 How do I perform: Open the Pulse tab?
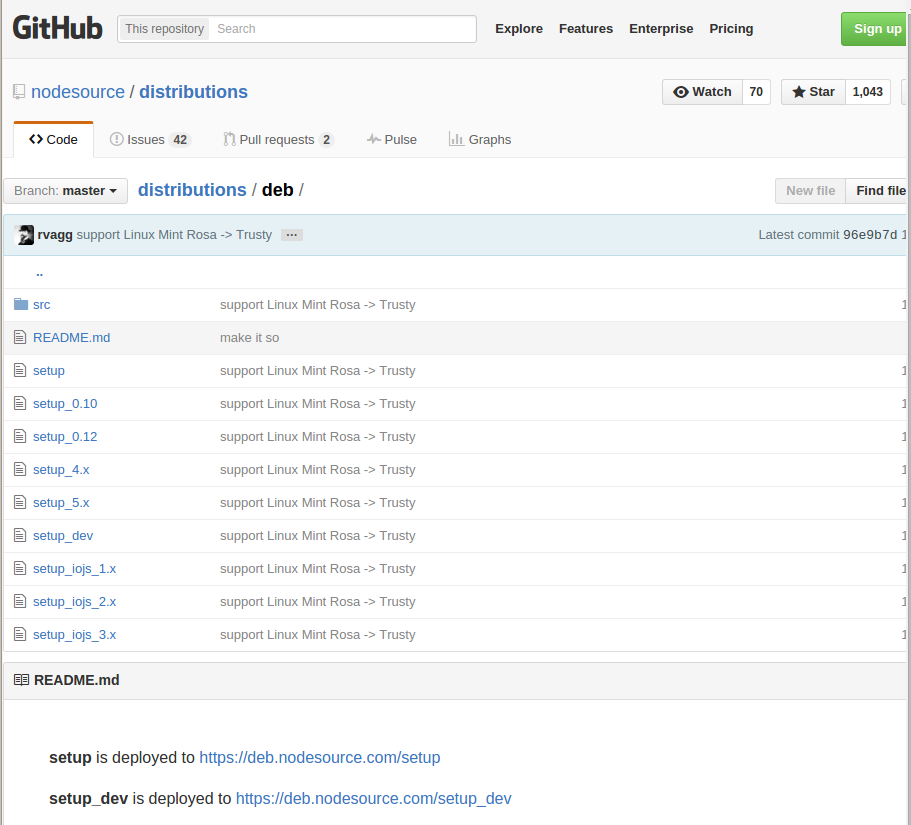click(x=392, y=139)
